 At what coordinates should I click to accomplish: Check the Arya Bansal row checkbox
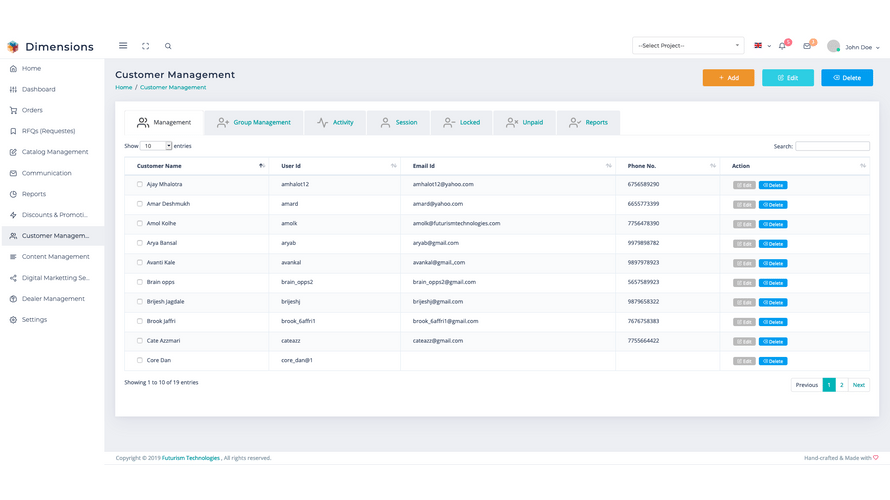tap(140, 243)
